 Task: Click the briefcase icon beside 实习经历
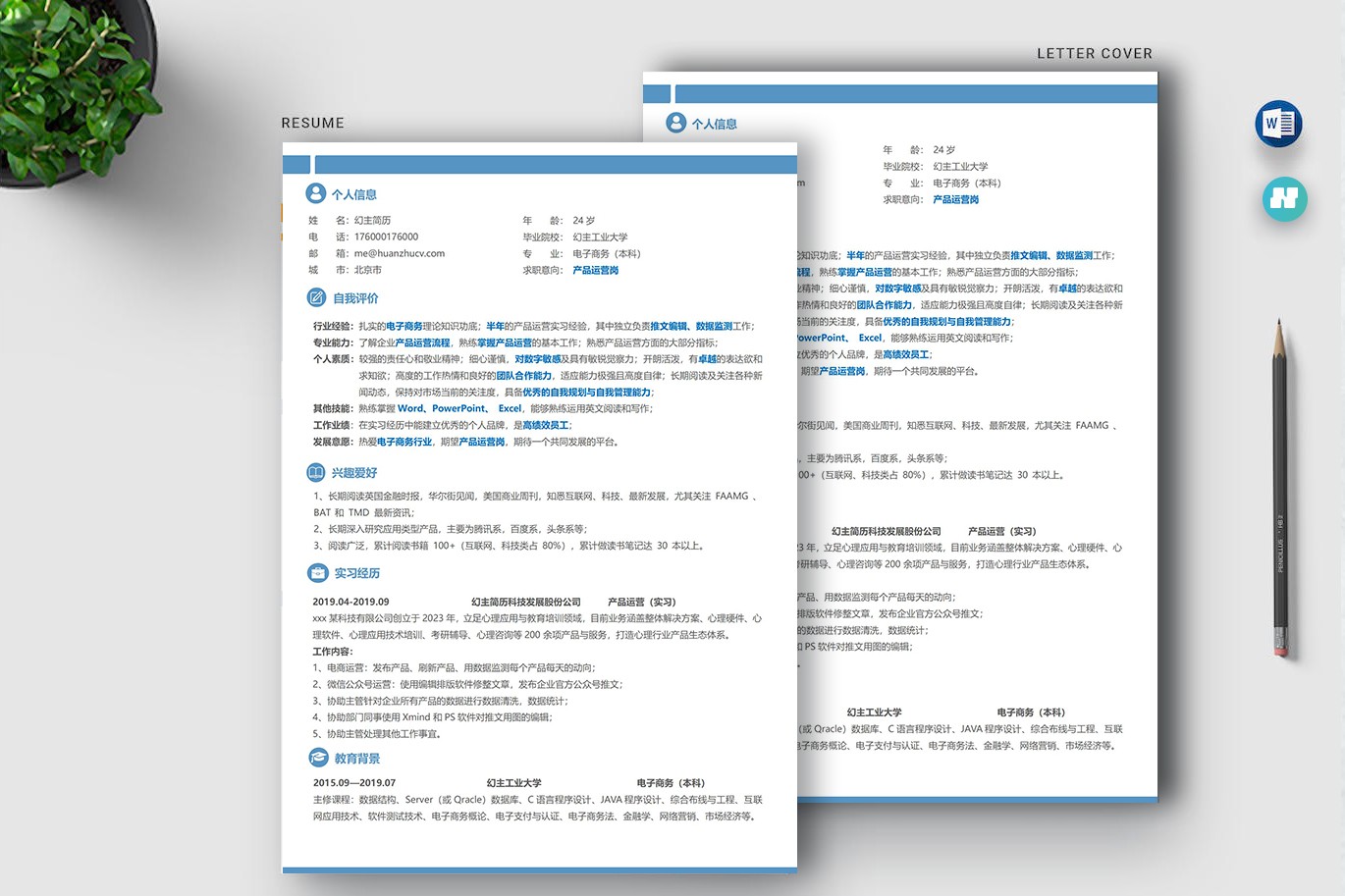pyautogui.click(x=317, y=573)
